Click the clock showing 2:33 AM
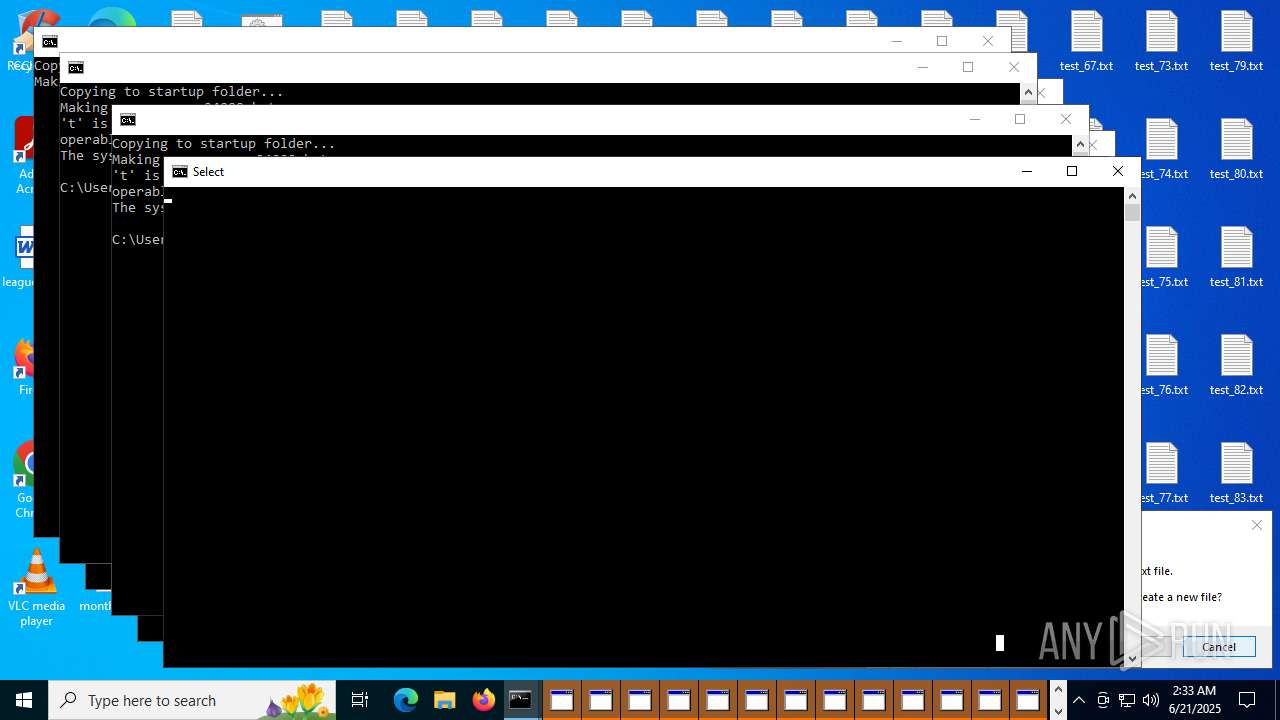Viewport: 1280px width, 720px height. point(1194,691)
